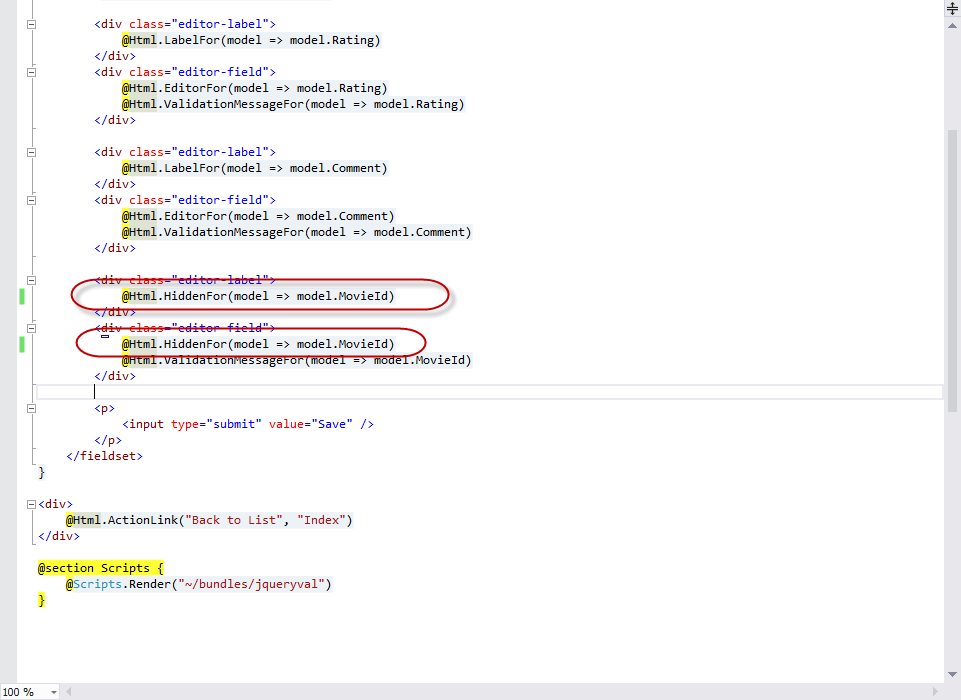Collapse the Comment editor-field div block
Image resolution: width=961 pixels, height=700 pixels.
point(31,200)
